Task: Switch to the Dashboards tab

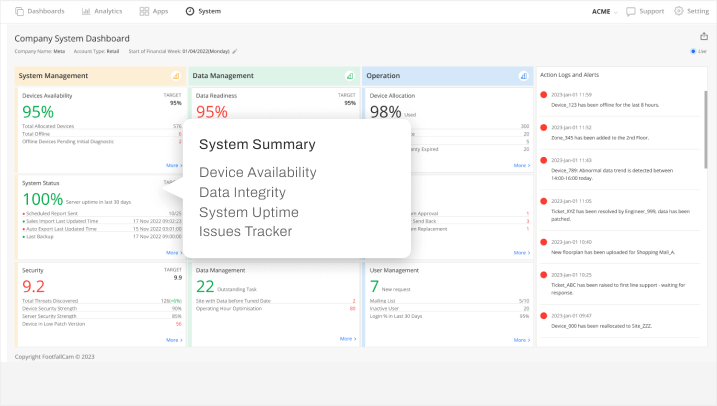Action: 40,11
